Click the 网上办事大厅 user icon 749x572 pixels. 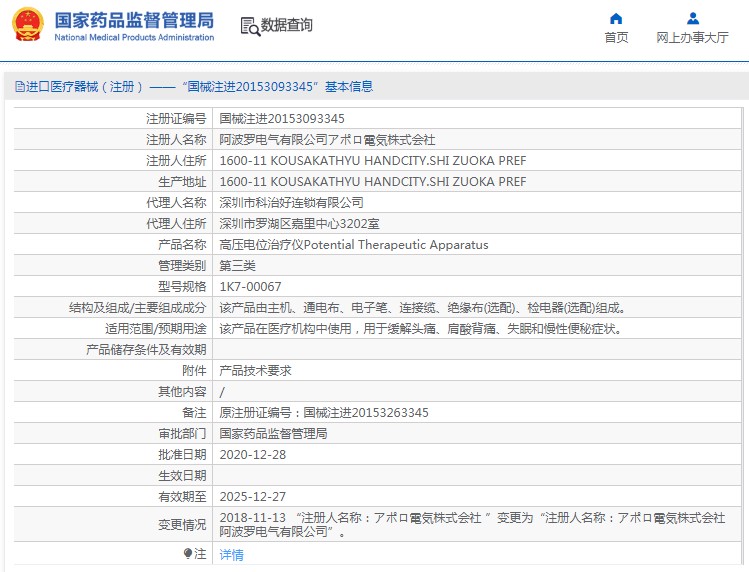tap(693, 19)
